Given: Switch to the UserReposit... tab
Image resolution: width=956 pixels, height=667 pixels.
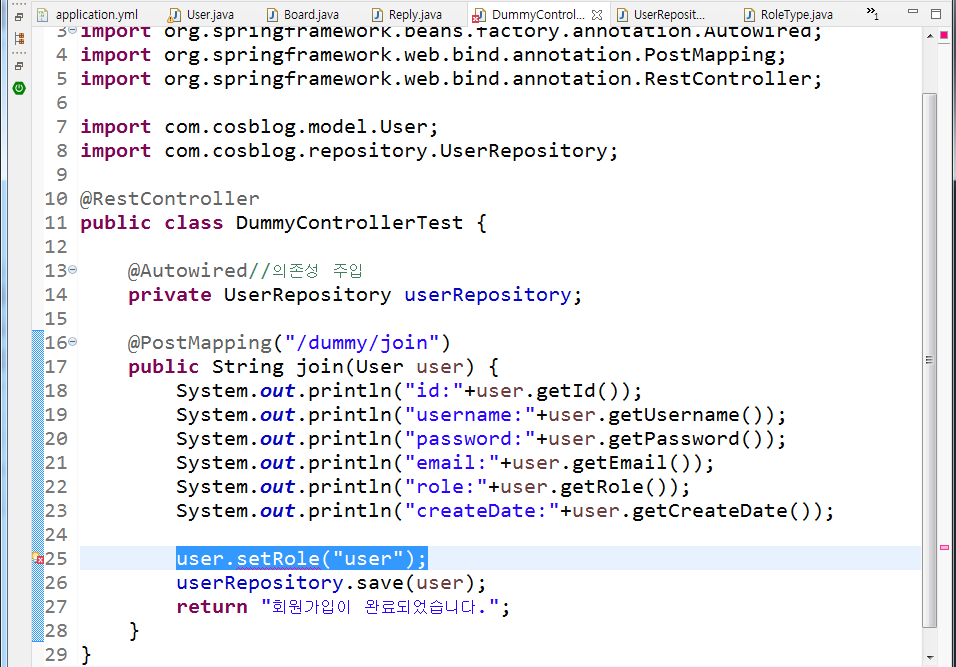Looking at the screenshot, I should pos(661,15).
